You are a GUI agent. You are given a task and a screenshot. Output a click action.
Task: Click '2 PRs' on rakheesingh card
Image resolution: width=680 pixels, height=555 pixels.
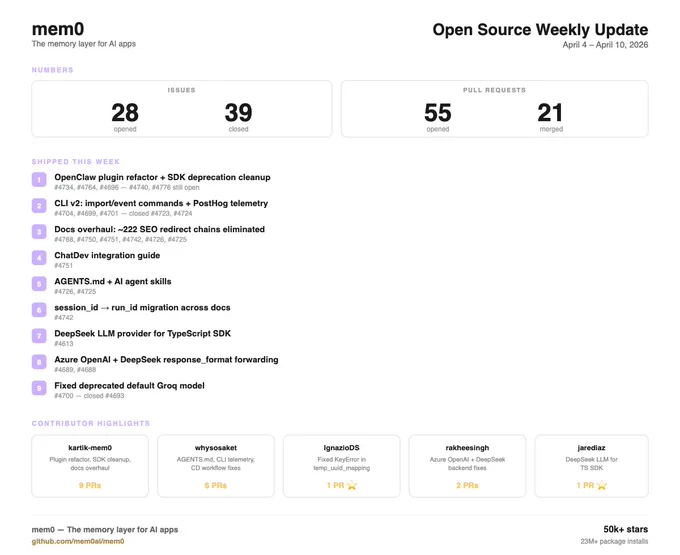tap(467, 485)
